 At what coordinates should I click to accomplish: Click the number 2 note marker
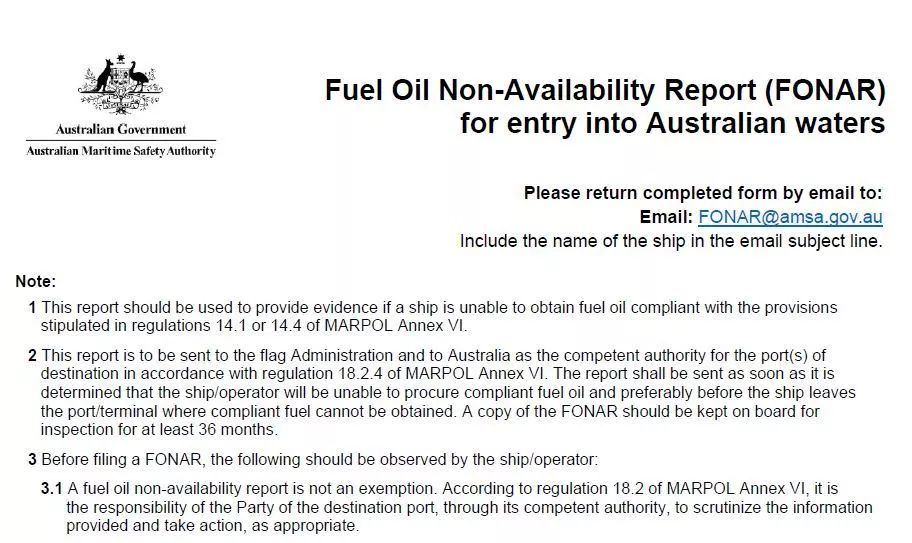(33, 355)
